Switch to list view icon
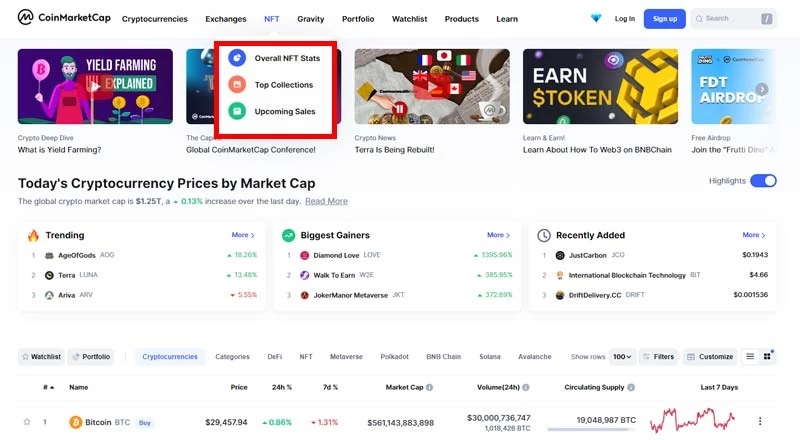Viewport: 800px width, 440px height. (750, 356)
